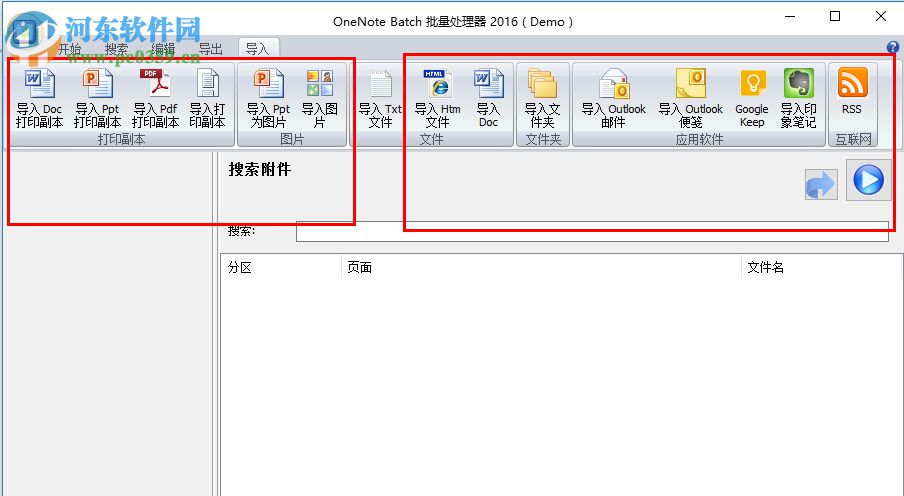Sort by 分区 column header

click(x=281, y=267)
